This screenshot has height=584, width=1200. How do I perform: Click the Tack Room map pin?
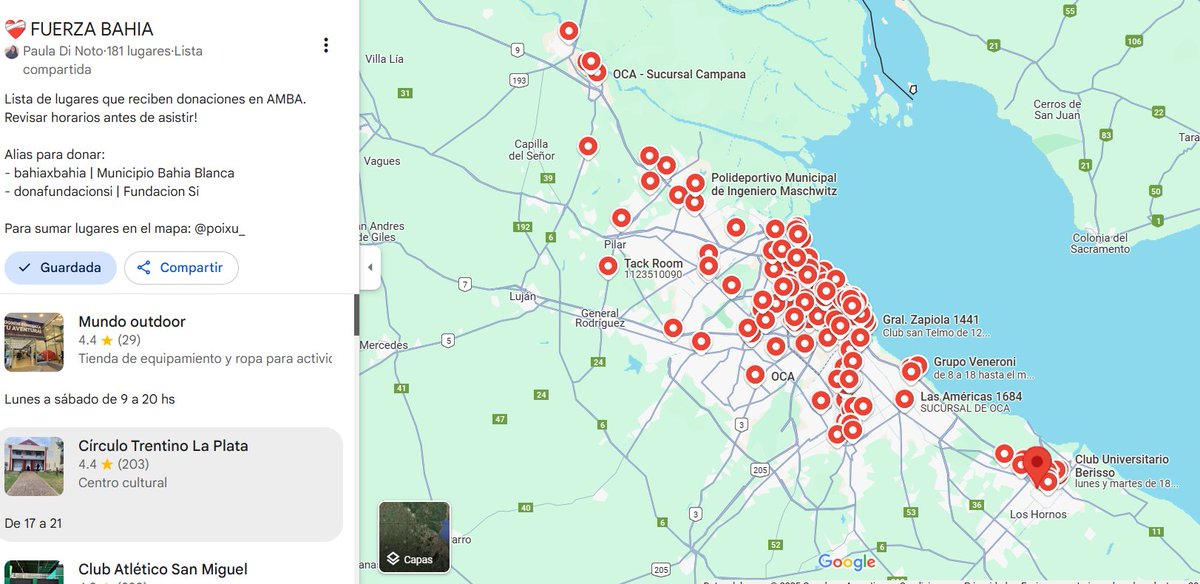pos(608,266)
